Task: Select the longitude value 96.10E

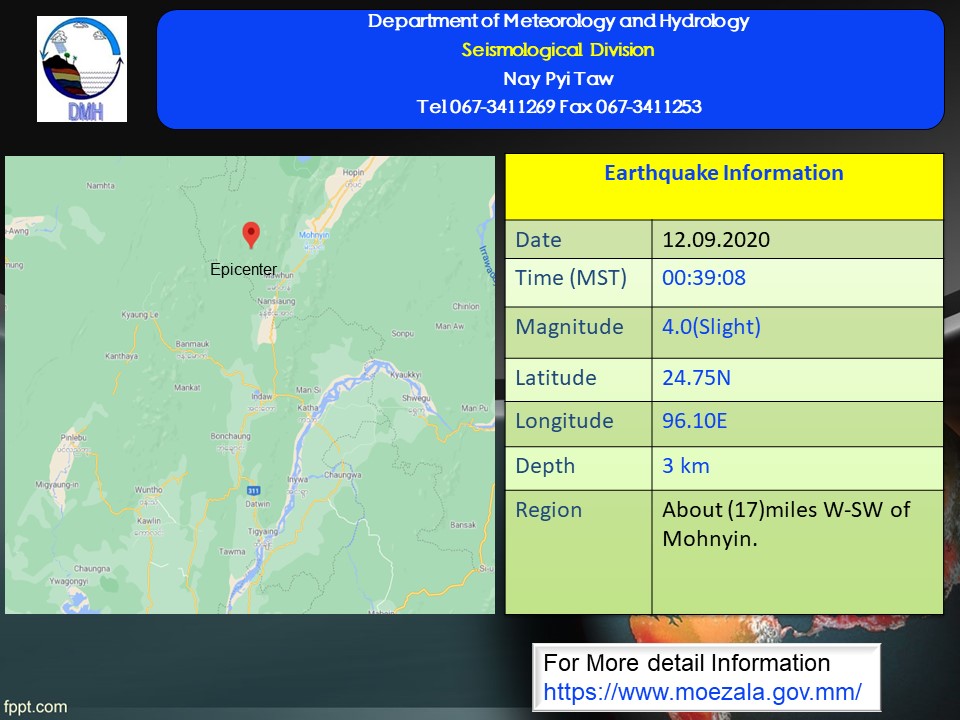Action: coord(694,421)
